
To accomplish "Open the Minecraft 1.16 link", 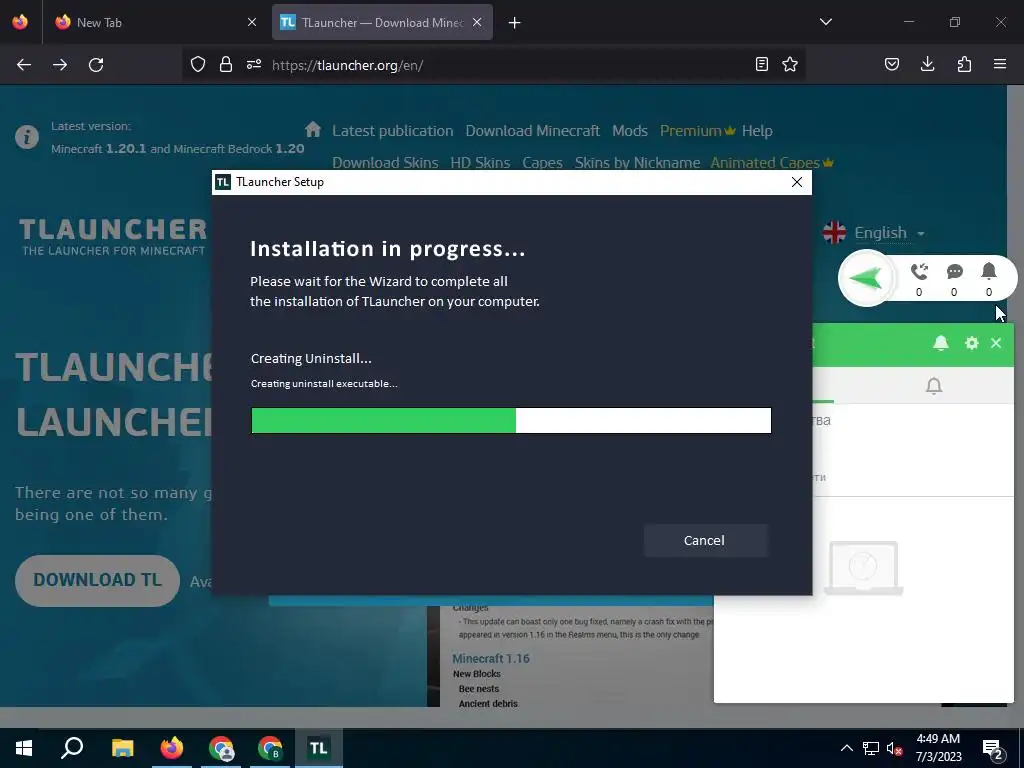I will [x=491, y=658].
